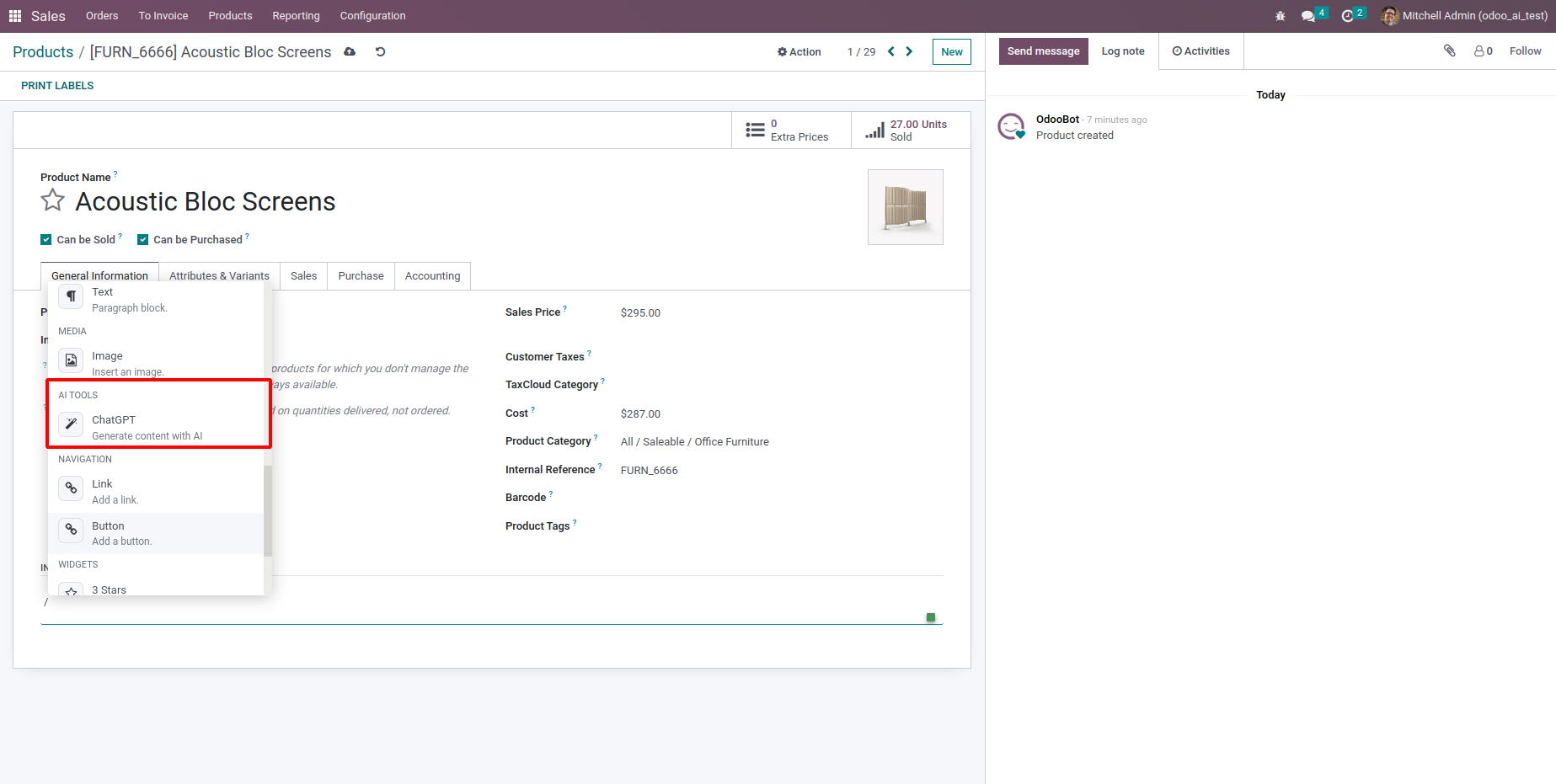The width and height of the screenshot is (1556, 784).
Task: Mark product as favorite star
Action: coord(52,200)
